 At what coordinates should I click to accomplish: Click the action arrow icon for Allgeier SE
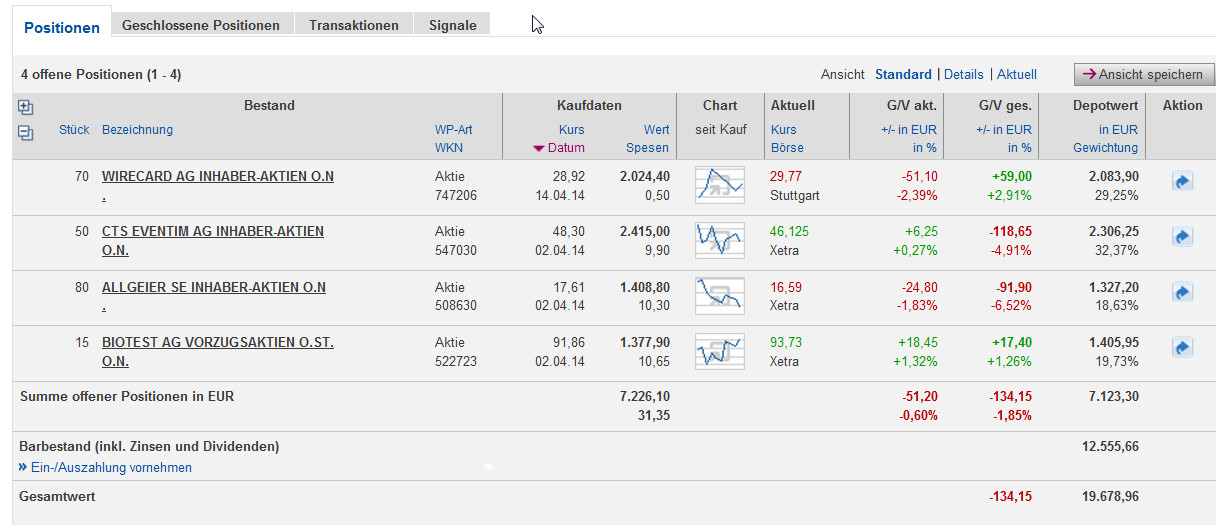[1182, 293]
